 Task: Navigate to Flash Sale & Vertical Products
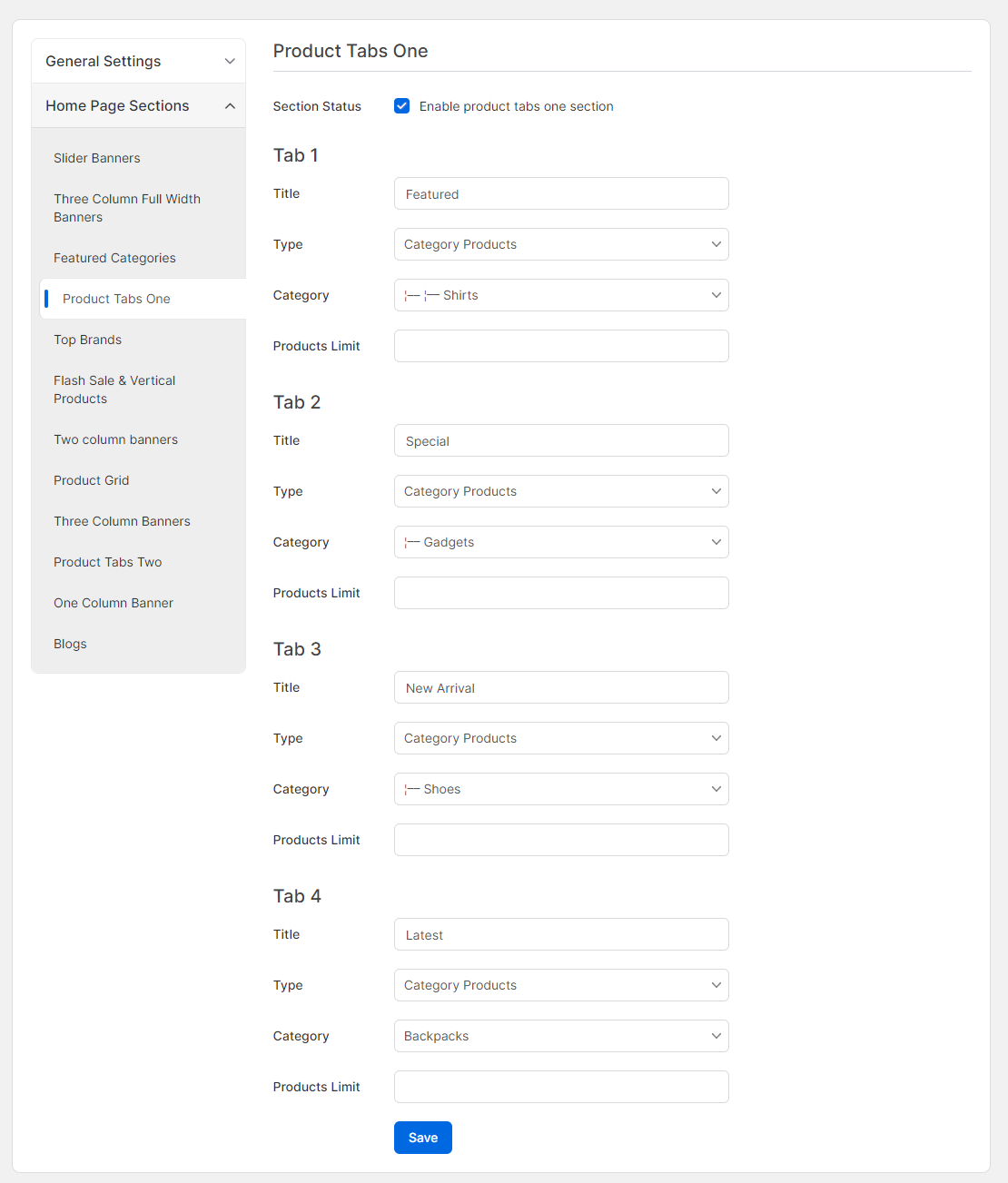pos(114,389)
